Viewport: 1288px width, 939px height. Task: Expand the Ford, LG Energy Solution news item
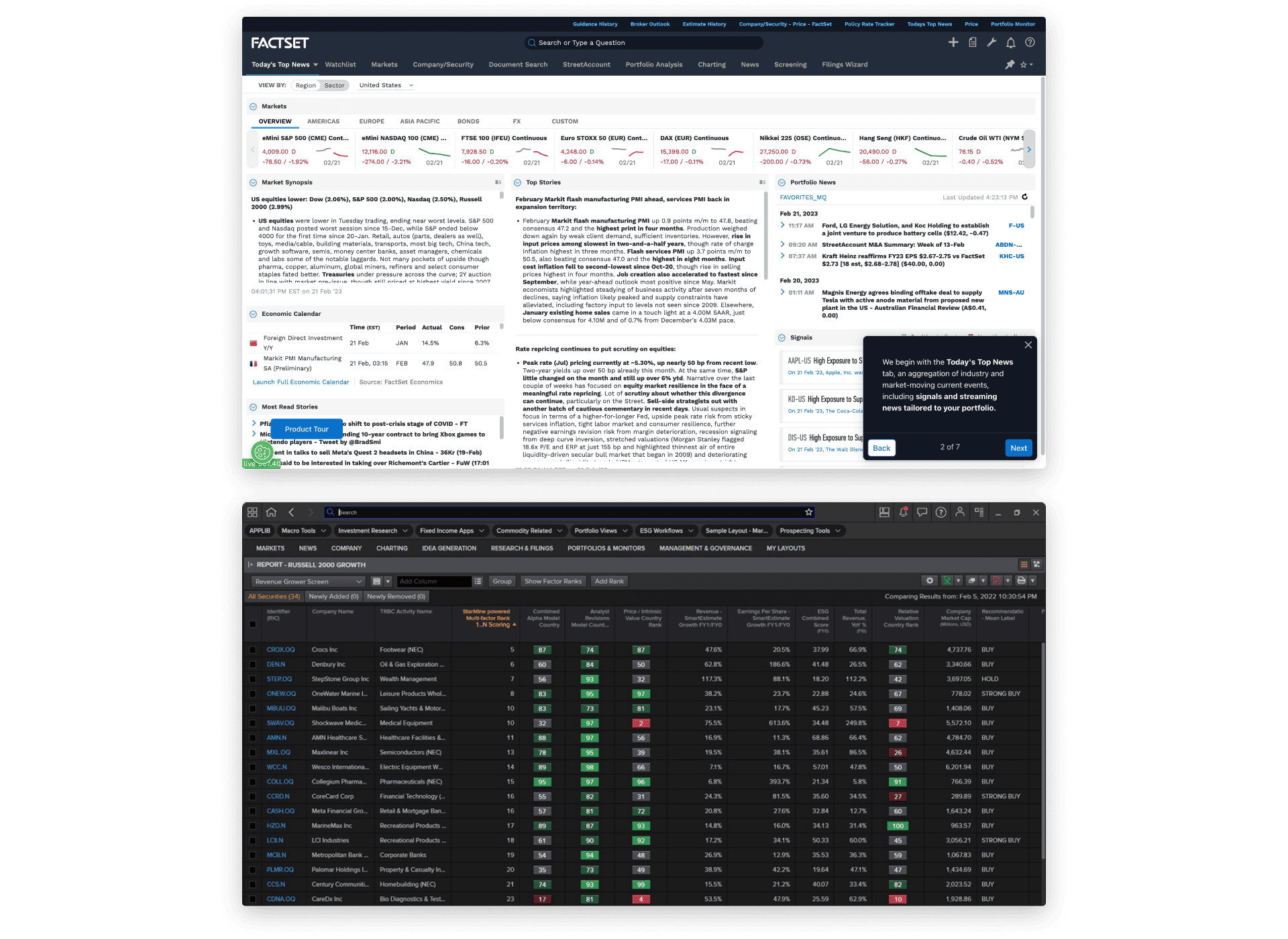pos(782,225)
